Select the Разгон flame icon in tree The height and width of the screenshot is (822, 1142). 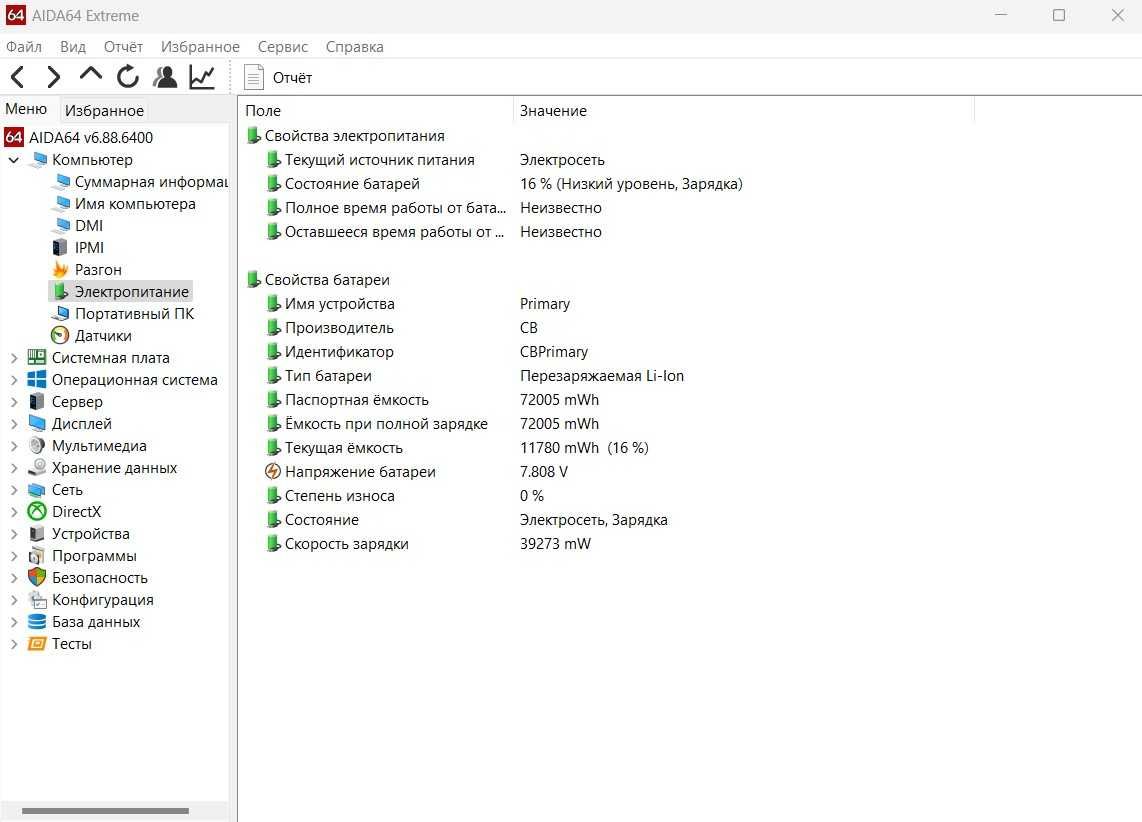60,269
